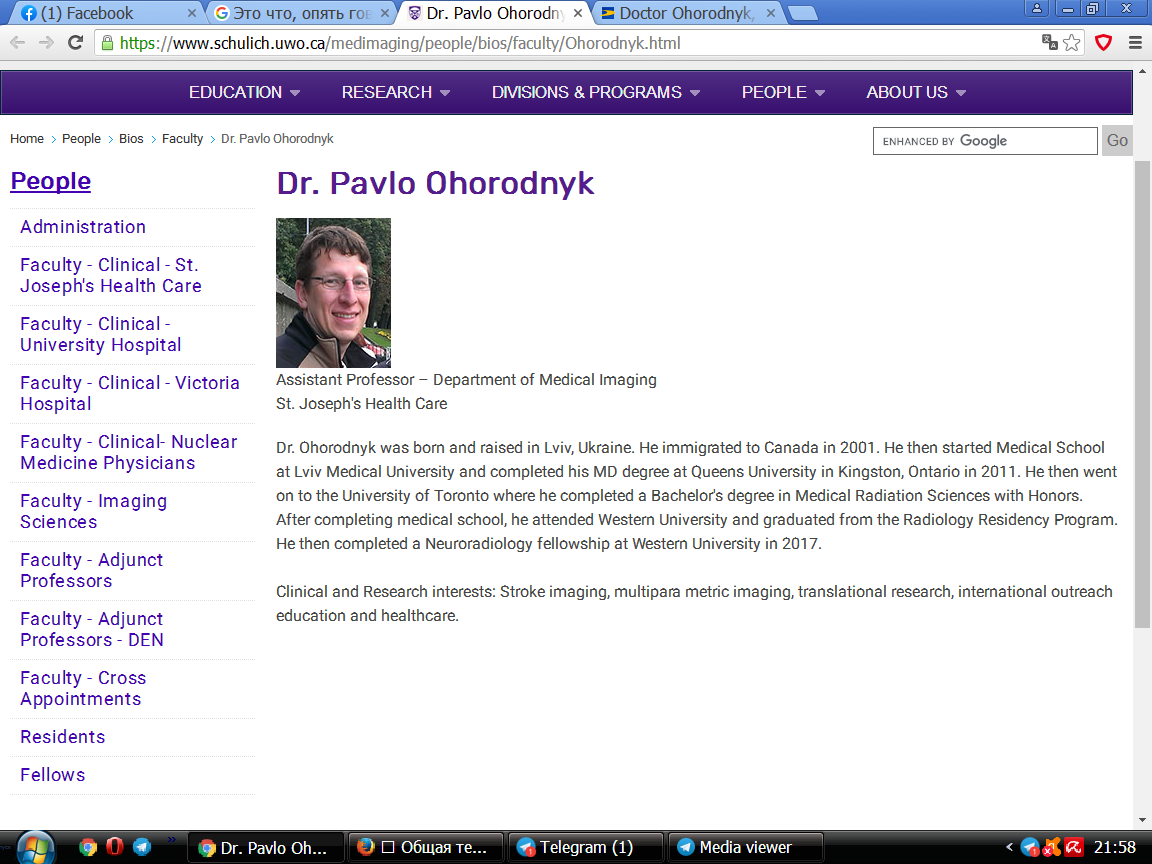This screenshot has height=864, width=1152.
Task: Click the scrollbar up arrow
Action: pyautogui.click(x=1142, y=72)
